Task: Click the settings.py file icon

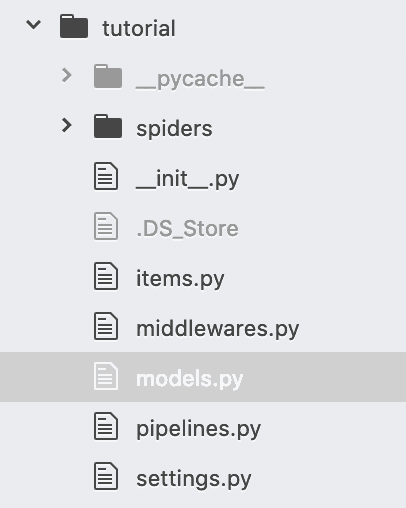Action: point(106,476)
